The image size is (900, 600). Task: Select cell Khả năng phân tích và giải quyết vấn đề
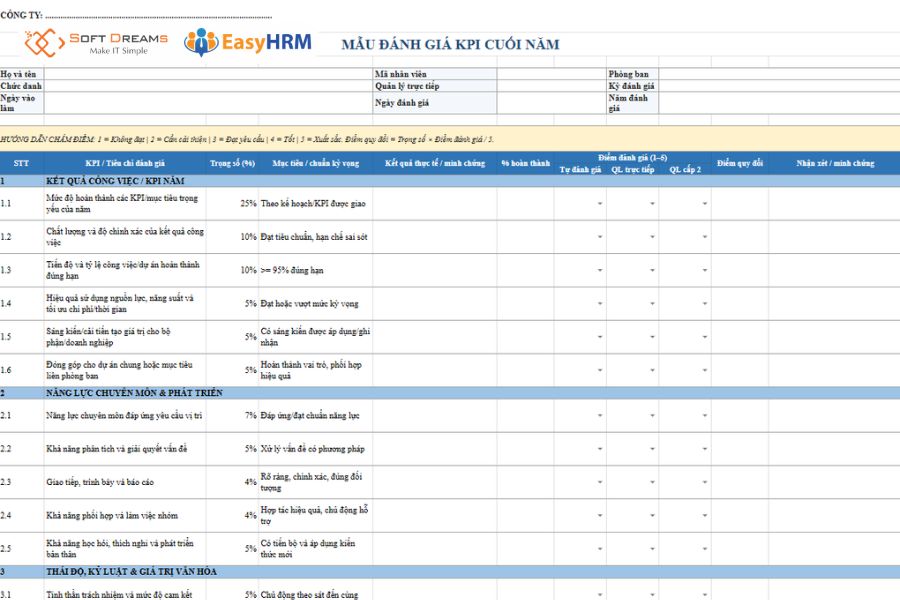[x=125, y=449]
